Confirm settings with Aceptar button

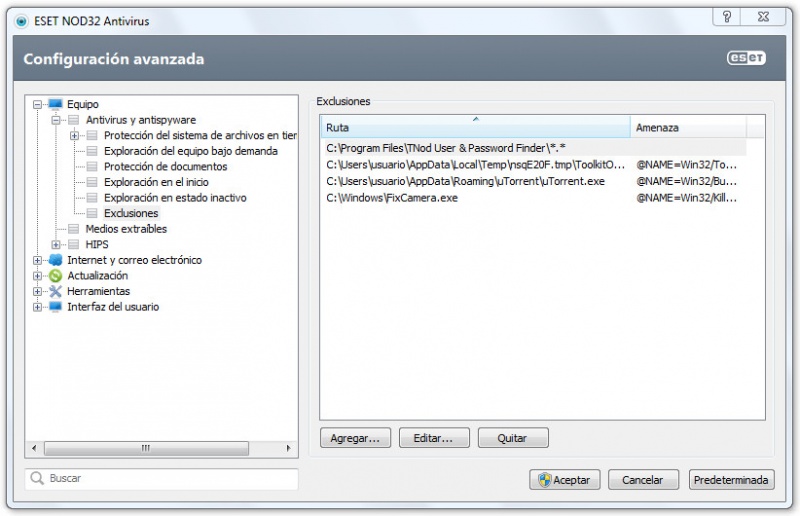(x=564, y=480)
